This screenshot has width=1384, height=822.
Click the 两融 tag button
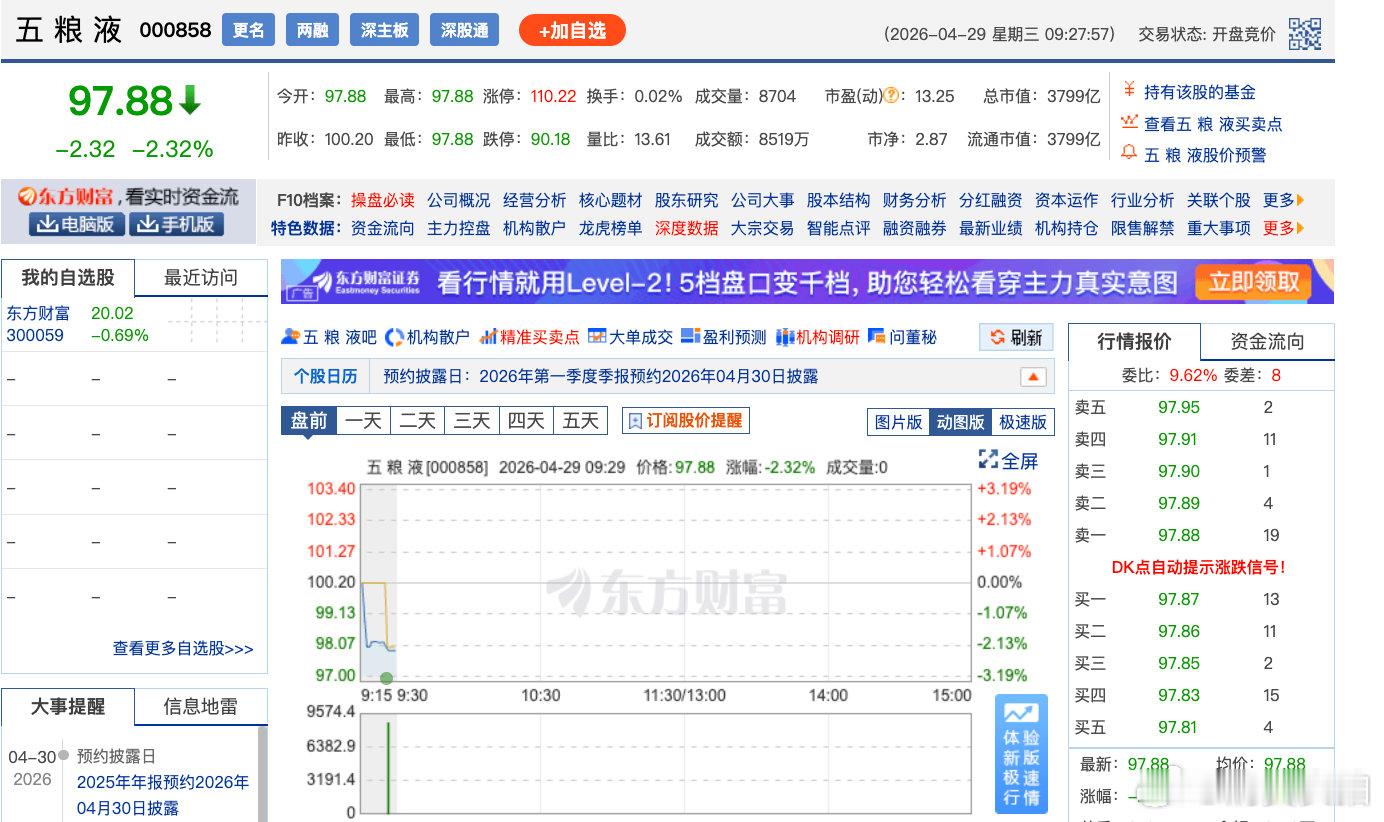point(313,30)
